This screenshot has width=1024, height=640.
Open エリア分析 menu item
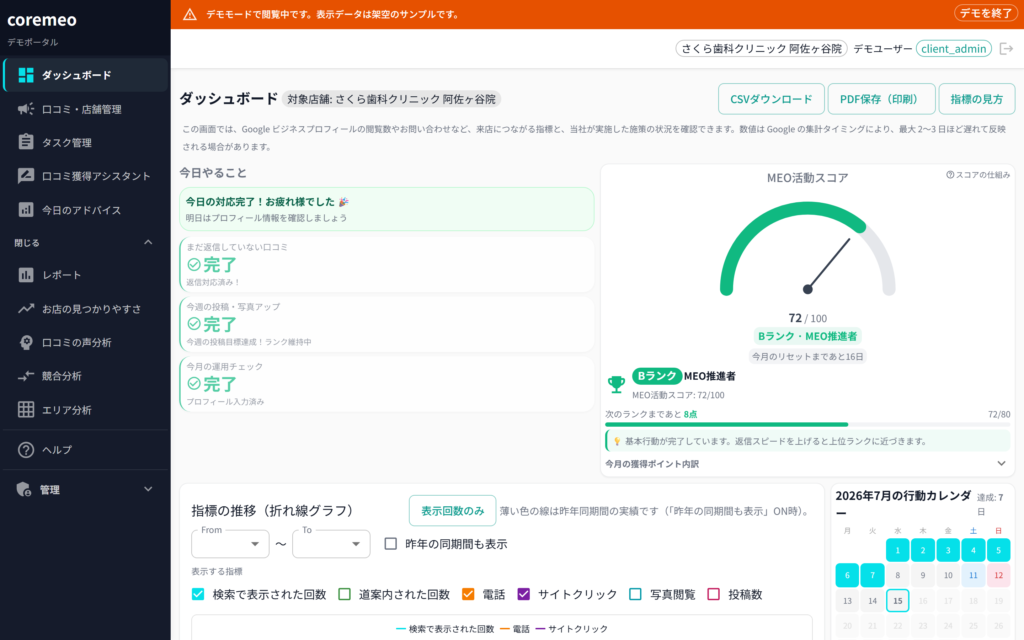tap(86, 409)
